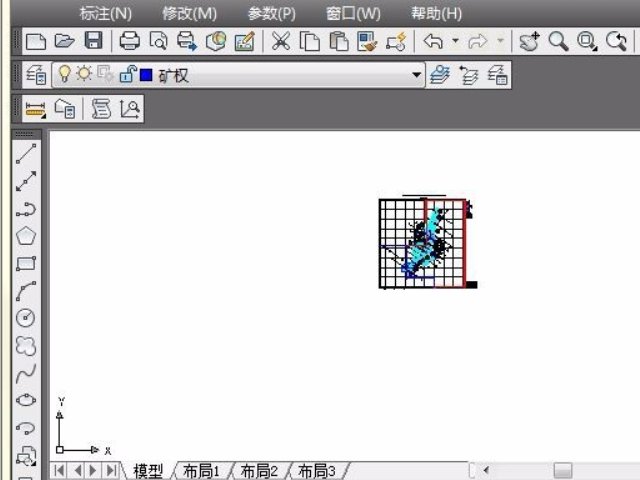Select the Spline curve tool
The width and height of the screenshot is (640, 480).
26,373
